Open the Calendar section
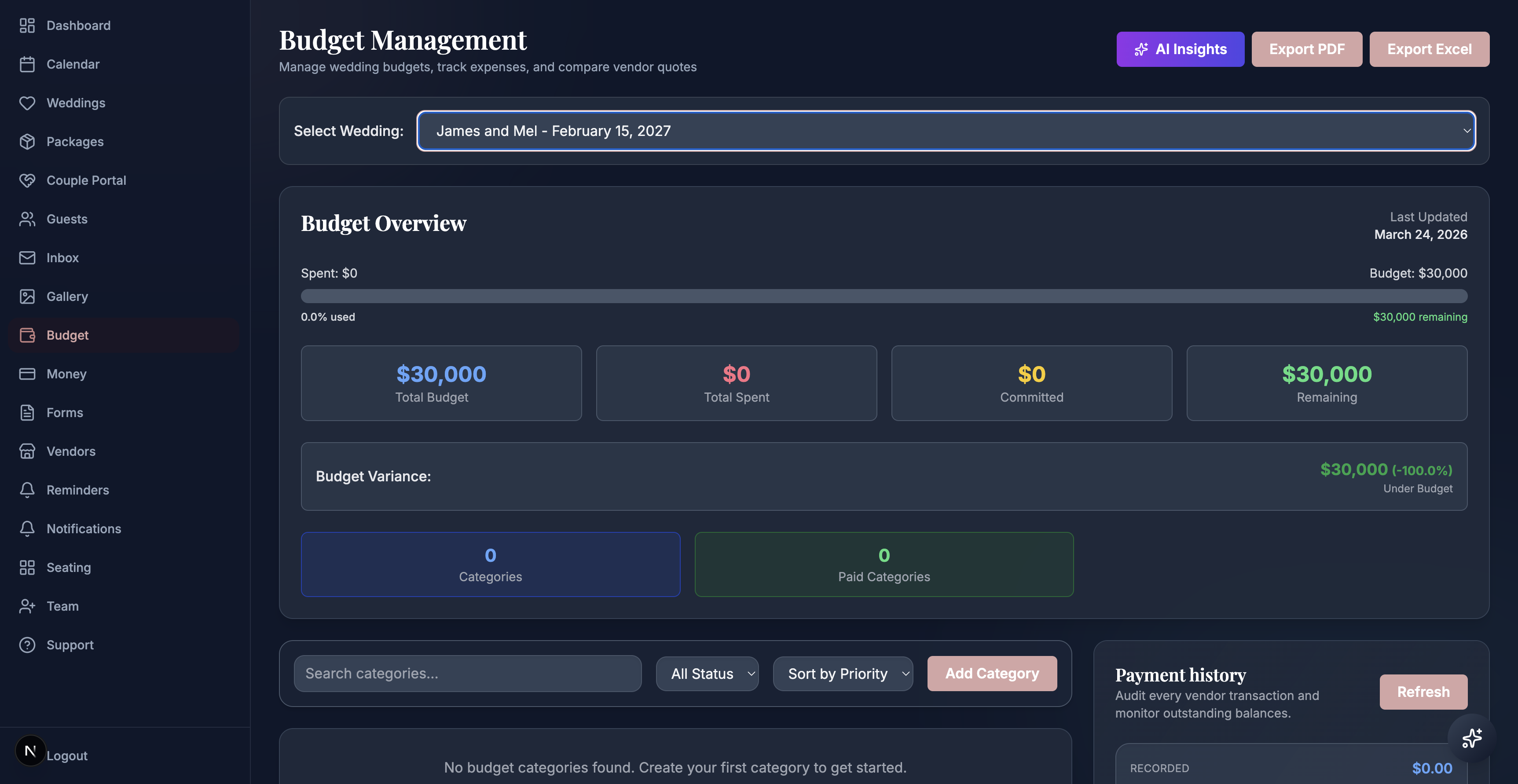Image resolution: width=1518 pixels, height=784 pixels. (73, 64)
